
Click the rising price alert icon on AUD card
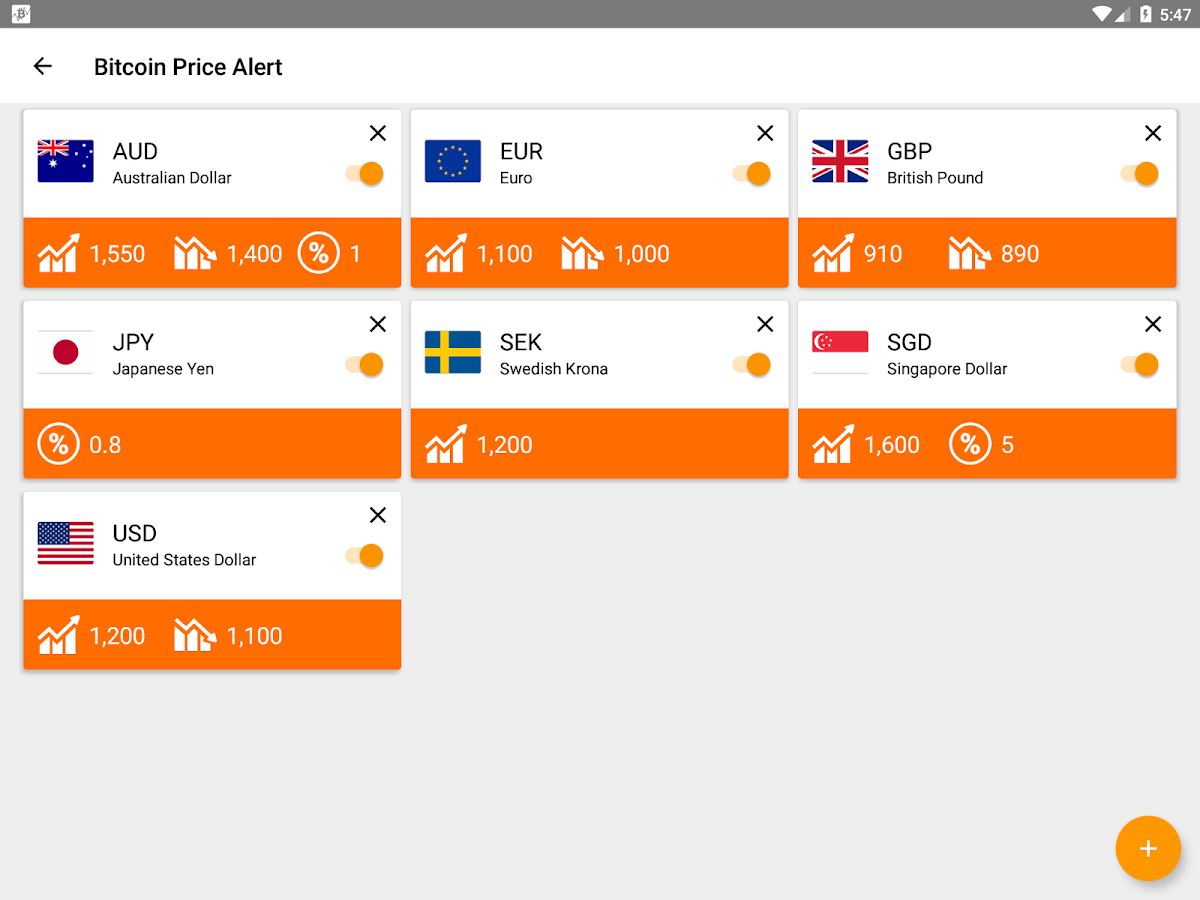(x=58, y=253)
